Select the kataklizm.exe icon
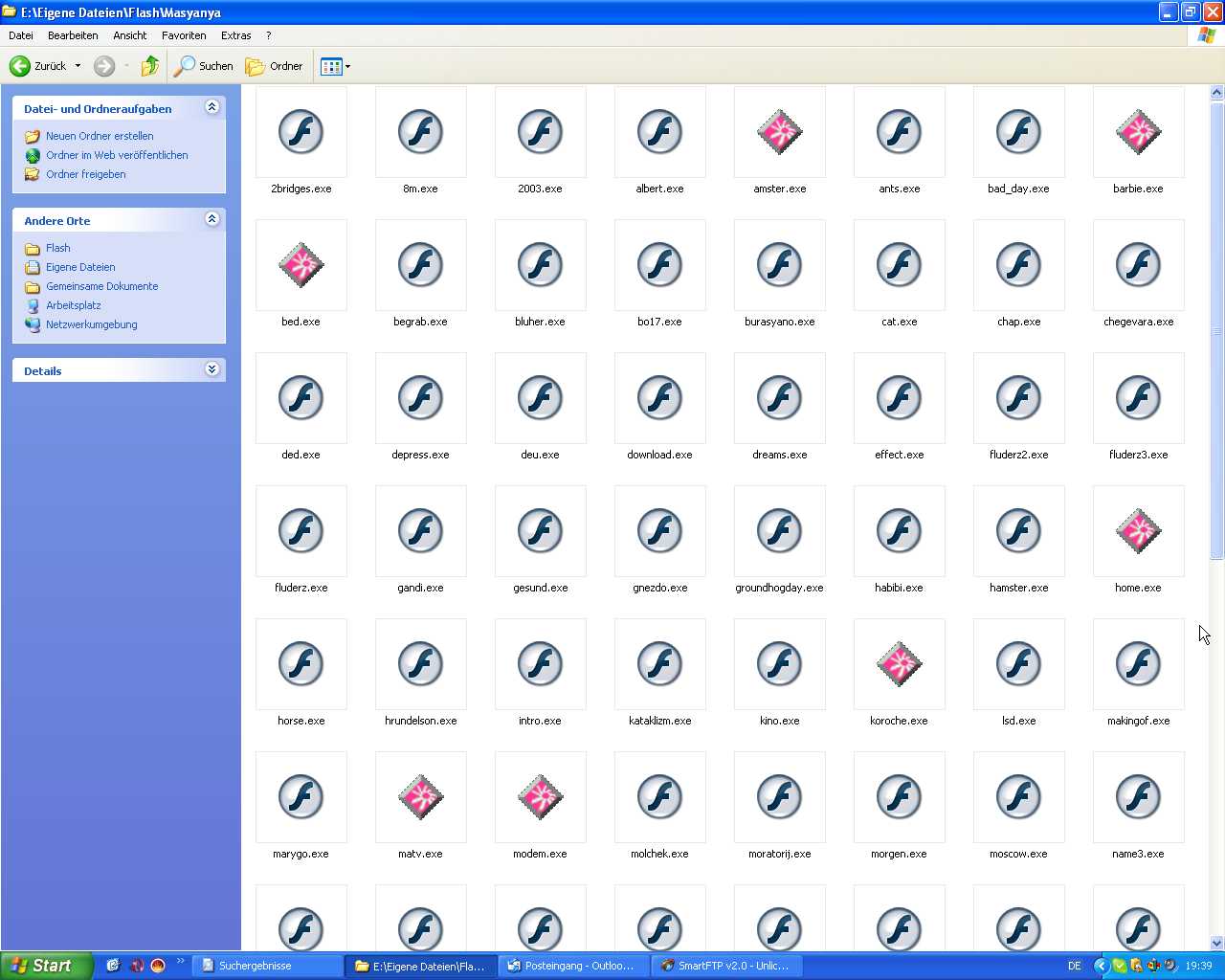The height and width of the screenshot is (980, 1225). point(660,664)
